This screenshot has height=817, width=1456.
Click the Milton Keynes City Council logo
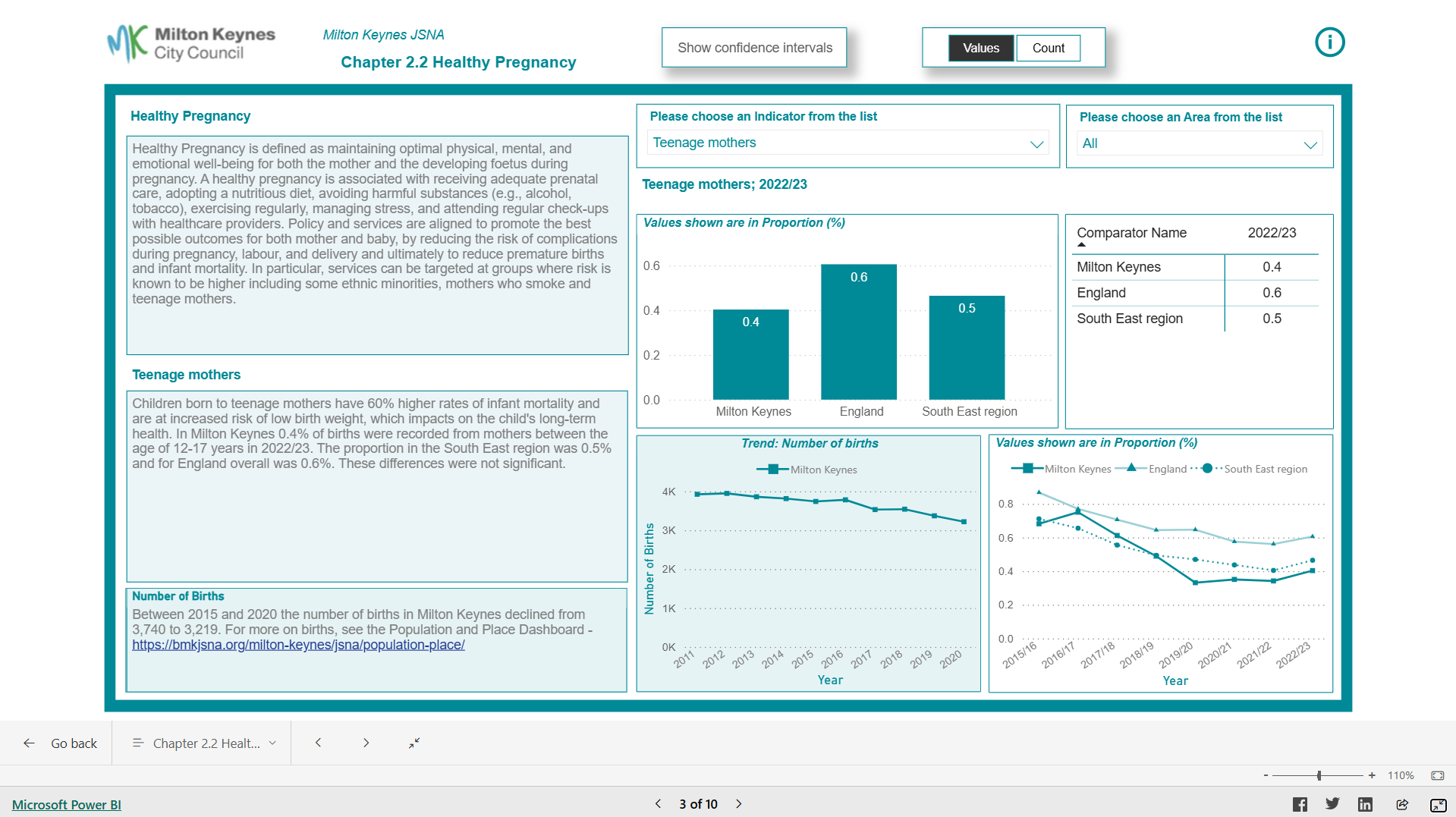coord(191,43)
